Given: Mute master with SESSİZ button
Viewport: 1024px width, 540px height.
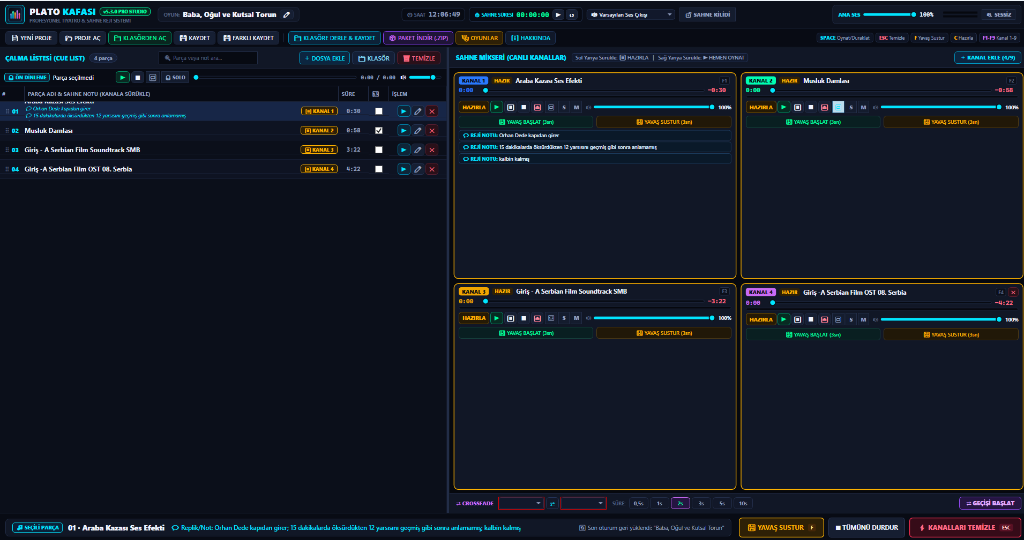Looking at the screenshot, I should [x=999, y=14].
